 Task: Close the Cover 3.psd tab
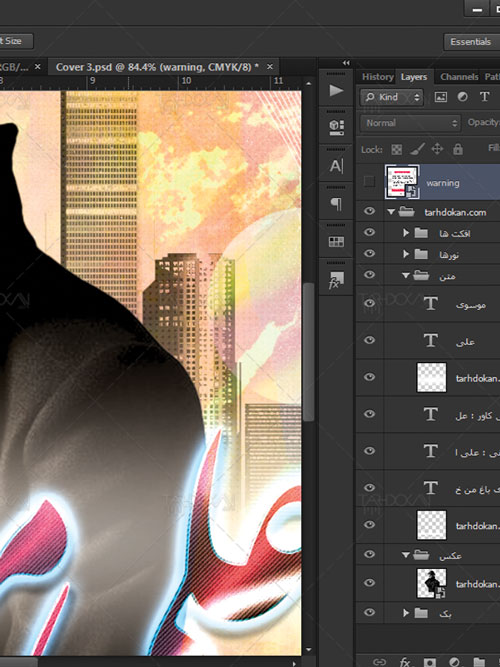[x=270, y=67]
